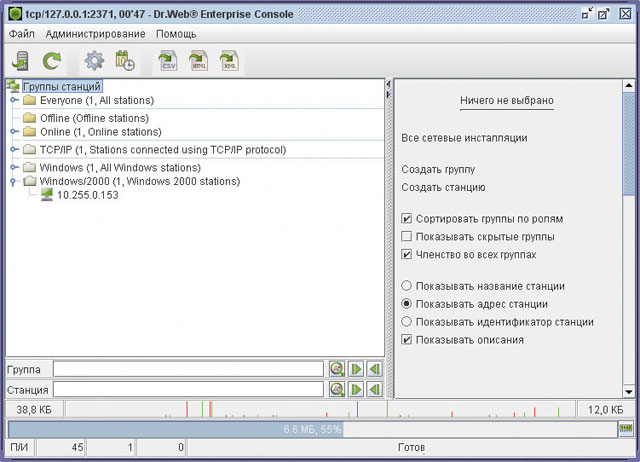This screenshot has width=640, height=462.
Task: Click the next-match arrow in the Группа row
Action: pyautogui.click(x=356, y=369)
